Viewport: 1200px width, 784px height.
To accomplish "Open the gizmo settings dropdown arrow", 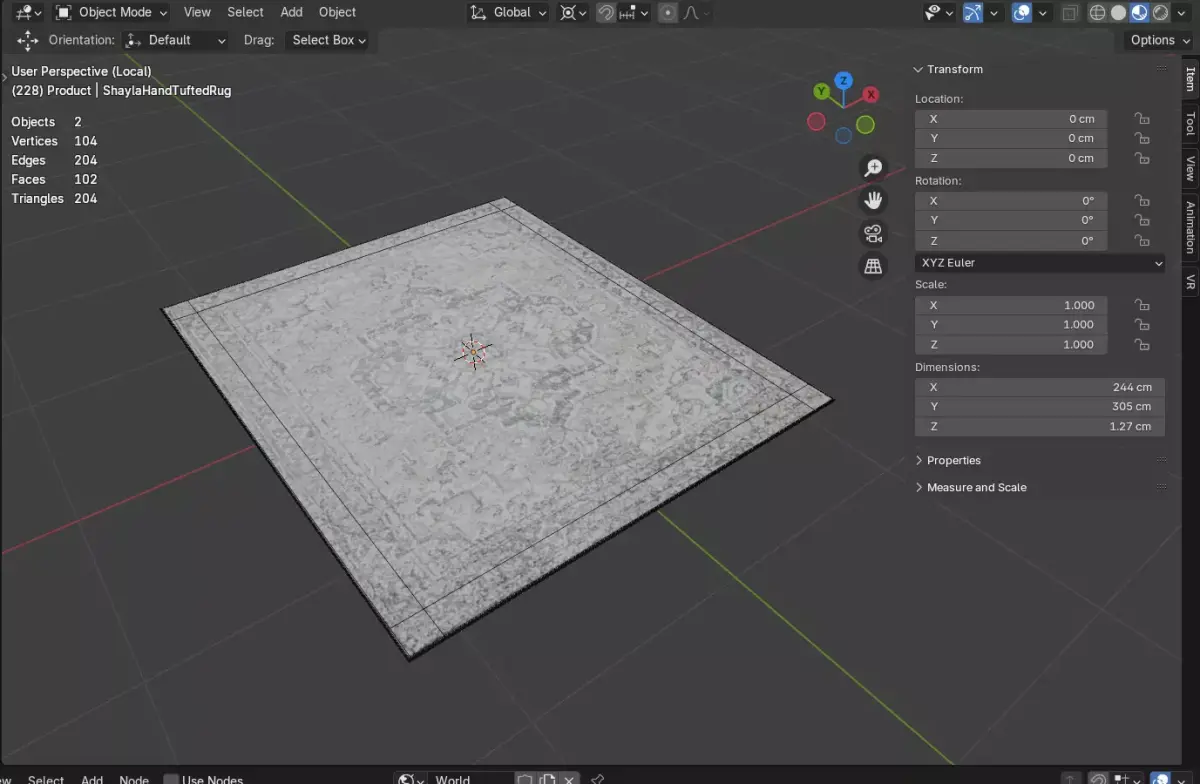I will pyautogui.click(x=993, y=13).
